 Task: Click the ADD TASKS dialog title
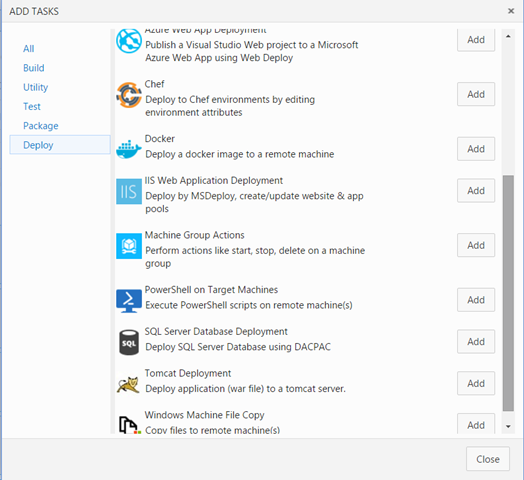tap(34, 11)
